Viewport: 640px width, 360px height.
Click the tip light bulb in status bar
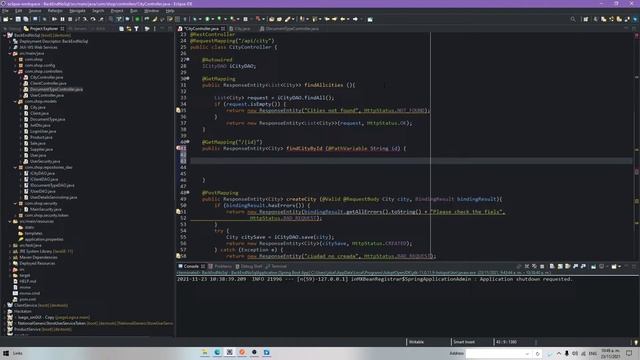coord(636,342)
